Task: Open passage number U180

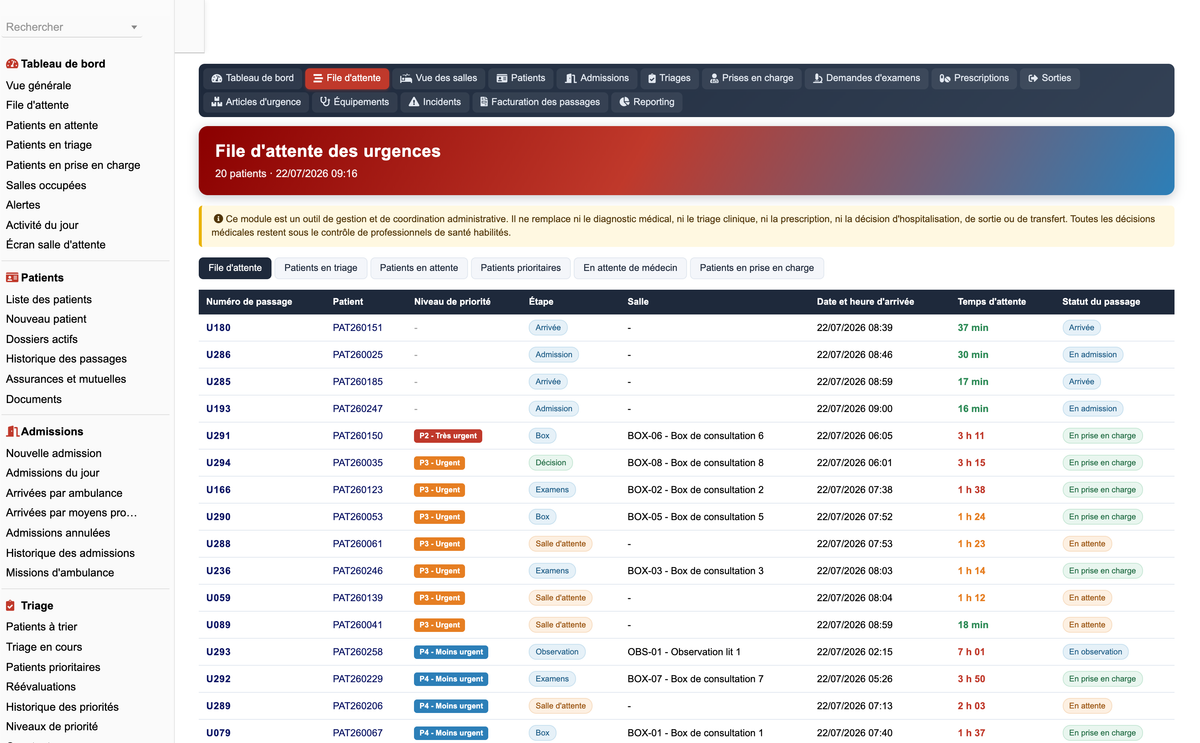Action: [x=218, y=328]
